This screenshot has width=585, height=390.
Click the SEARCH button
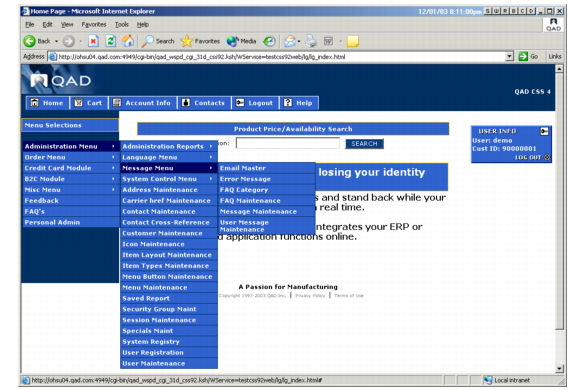pyautogui.click(x=364, y=144)
